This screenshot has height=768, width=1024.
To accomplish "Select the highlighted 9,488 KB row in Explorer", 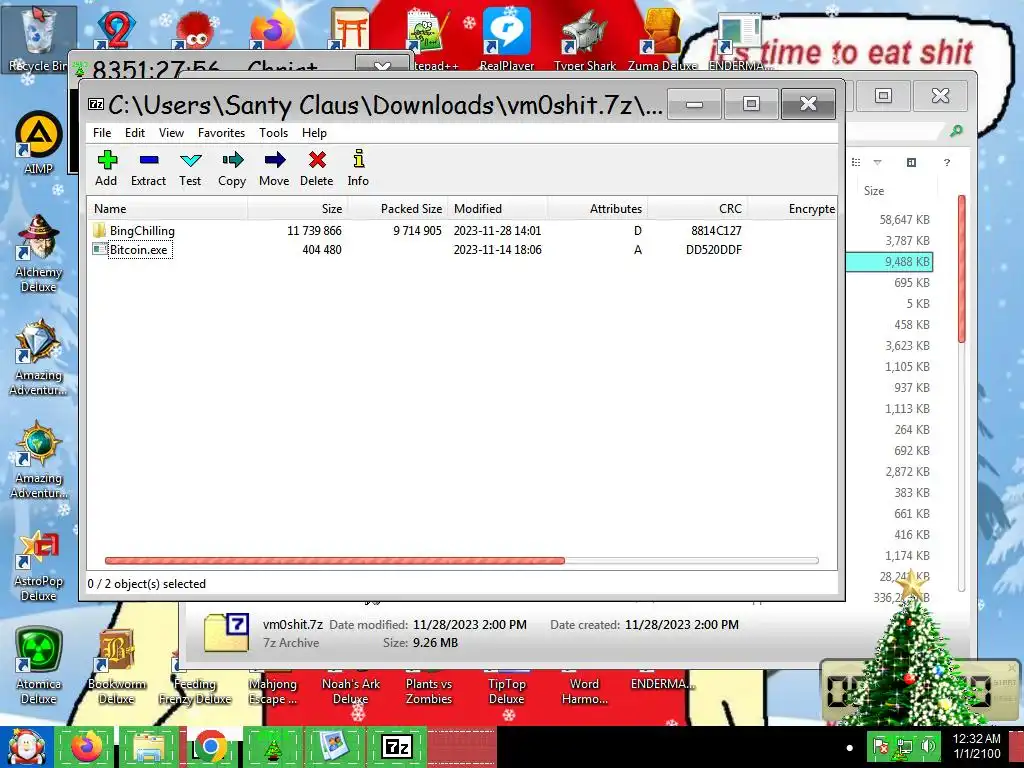I will (x=889, y=262).
